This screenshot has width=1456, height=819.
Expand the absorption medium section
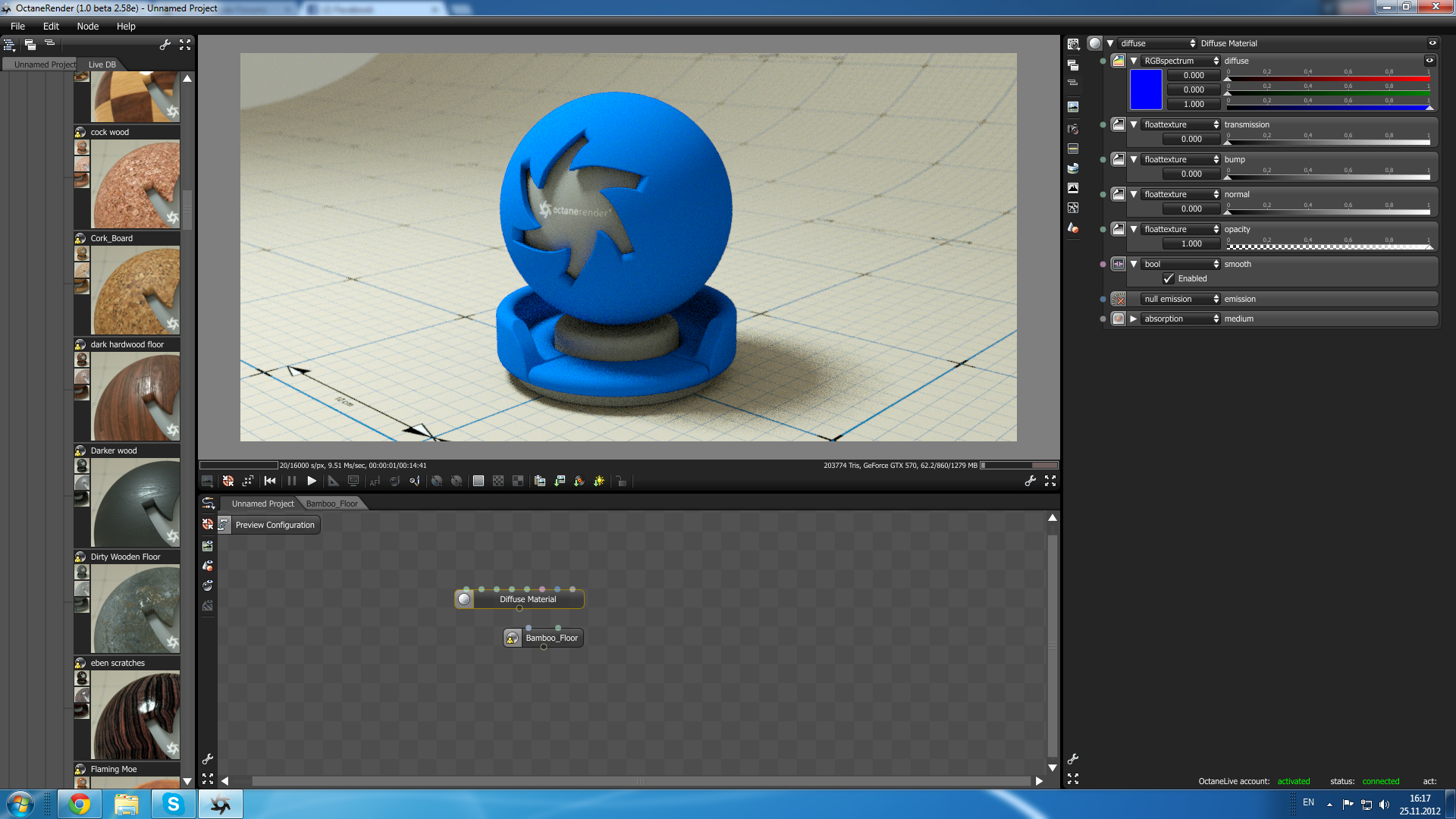click(x=1134, y=318)
